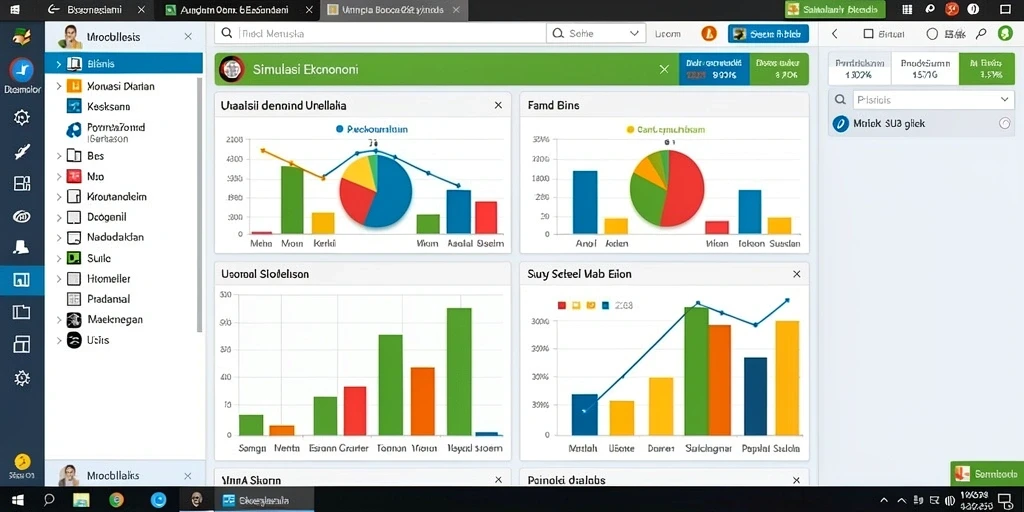Click the search magnifier icon in right panel header

(981, 34)
